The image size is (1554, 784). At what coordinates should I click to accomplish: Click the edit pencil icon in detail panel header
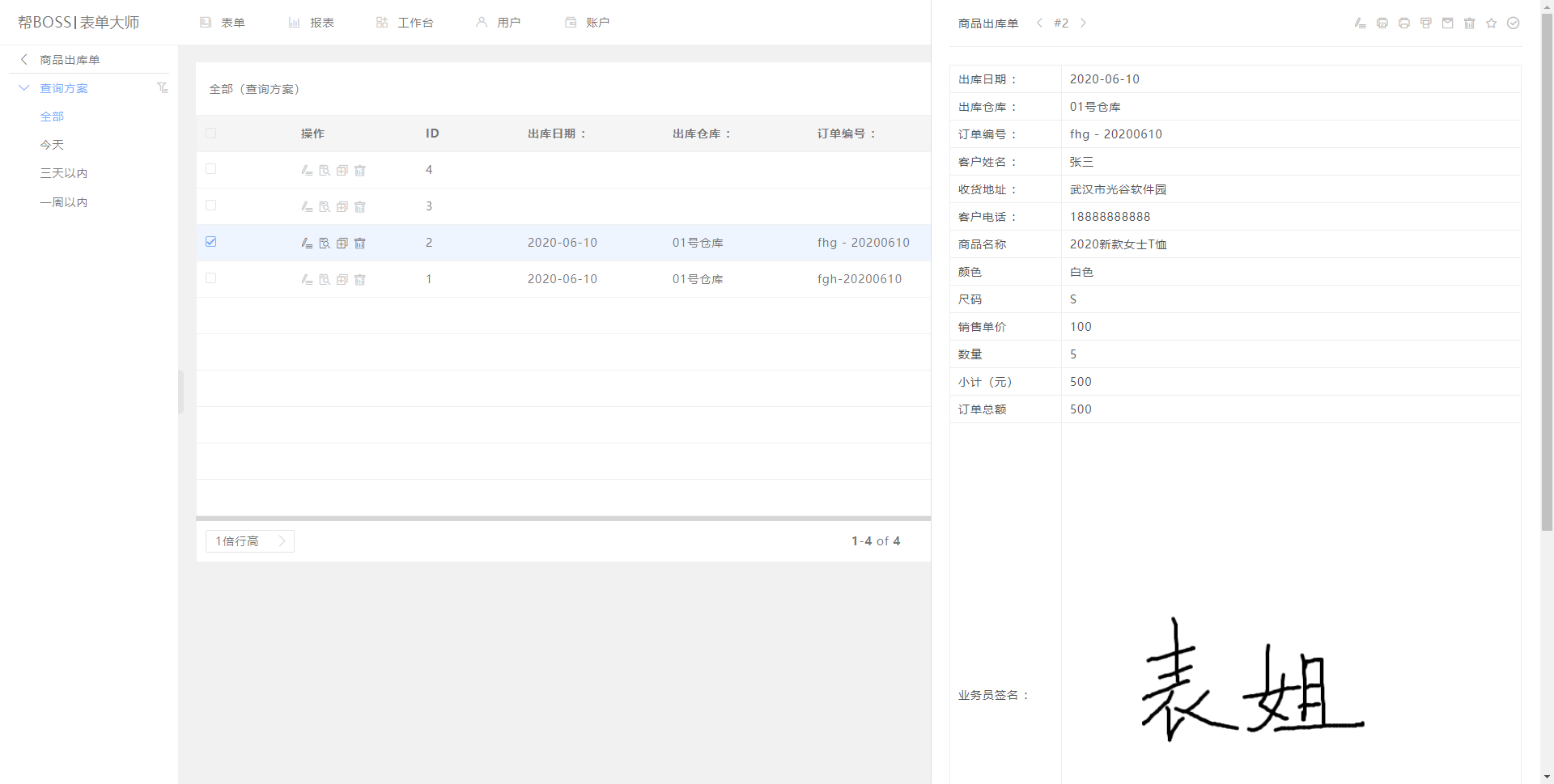point(1360,23)
